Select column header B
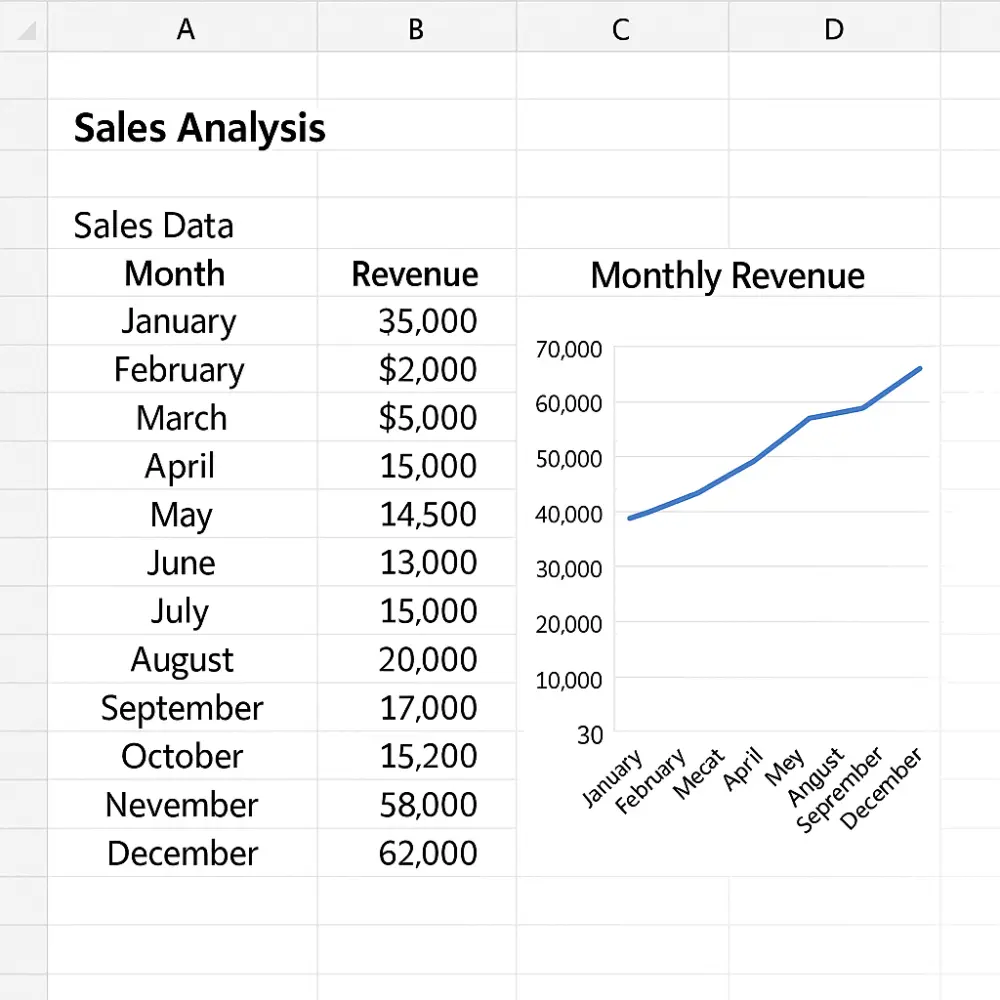The image size is (1000, 1000). [415, 29]
